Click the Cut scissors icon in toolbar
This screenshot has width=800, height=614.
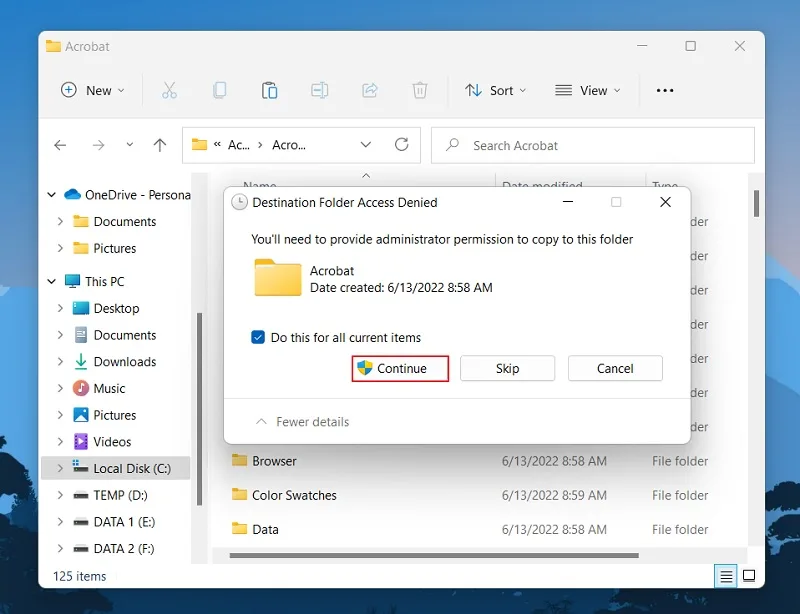[x=169, y=90]
